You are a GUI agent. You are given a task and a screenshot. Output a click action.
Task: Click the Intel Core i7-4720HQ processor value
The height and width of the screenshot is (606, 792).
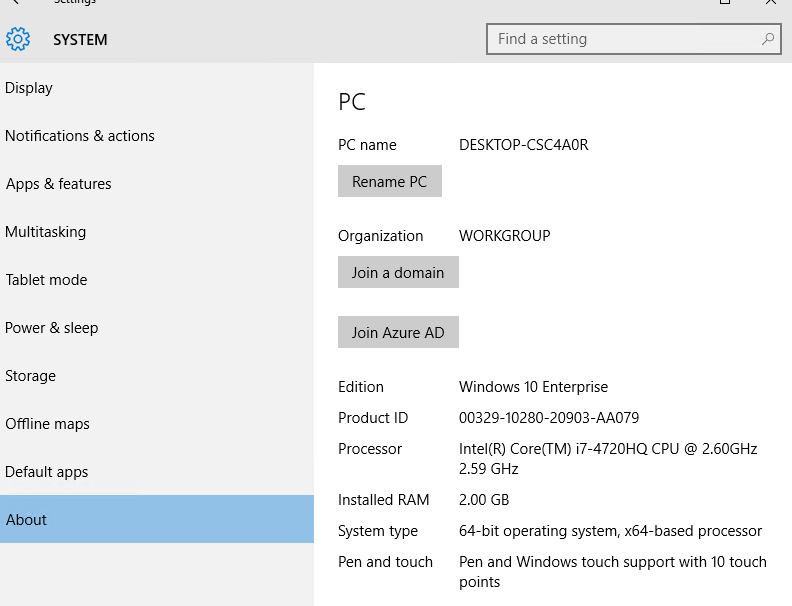[608, 459]
